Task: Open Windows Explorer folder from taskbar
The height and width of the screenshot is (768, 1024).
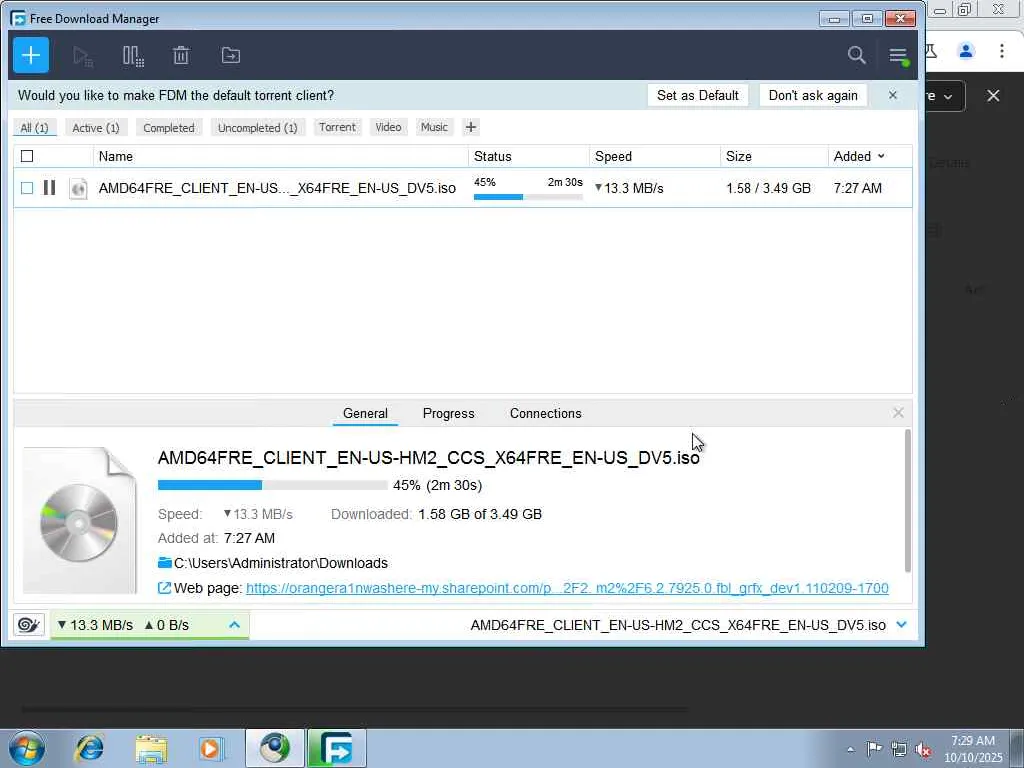Action: click(151, 748)
